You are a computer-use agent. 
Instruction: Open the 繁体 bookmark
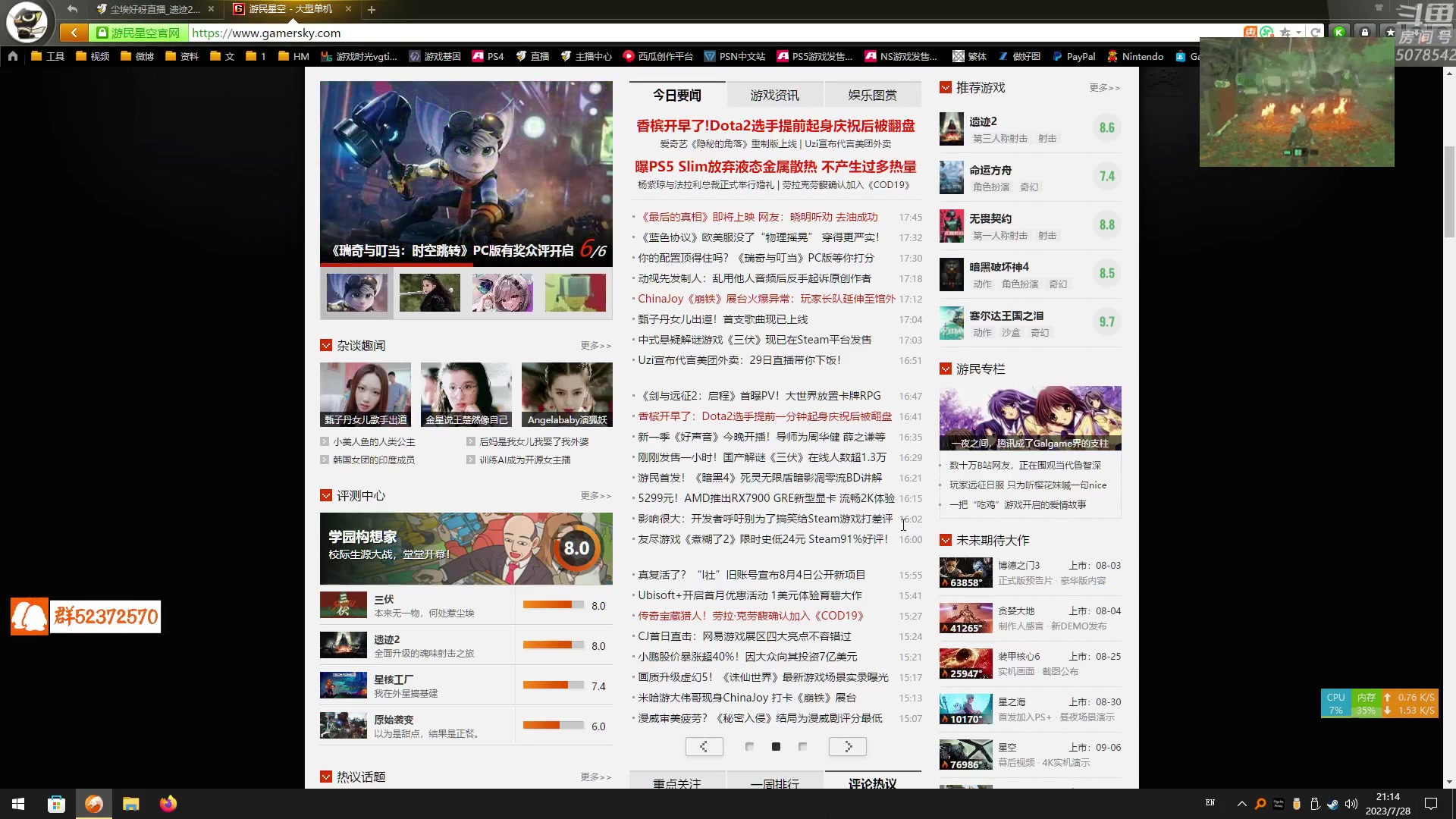click(970, 56)
